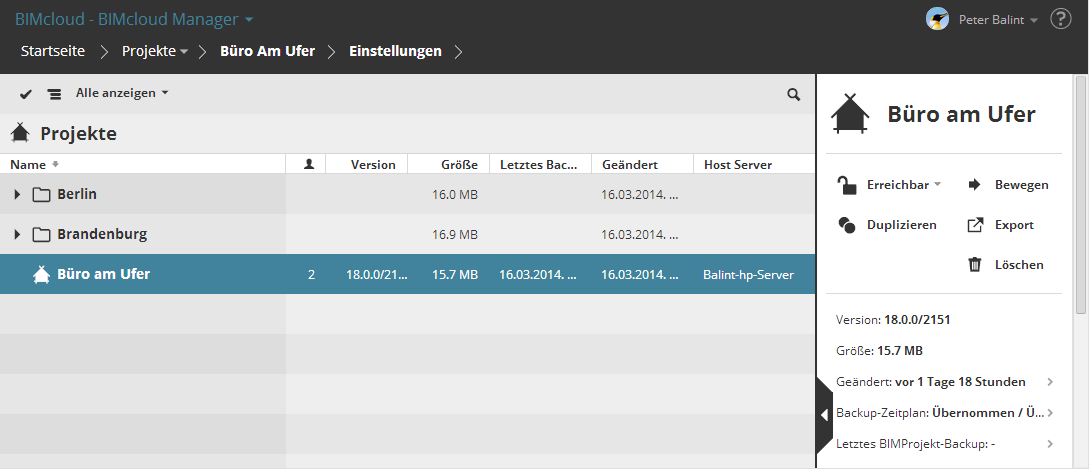Viewport: 1089px width, 469px height.
Task: Click the Bewegen arrow icon
Action: [x=974, y=185]
